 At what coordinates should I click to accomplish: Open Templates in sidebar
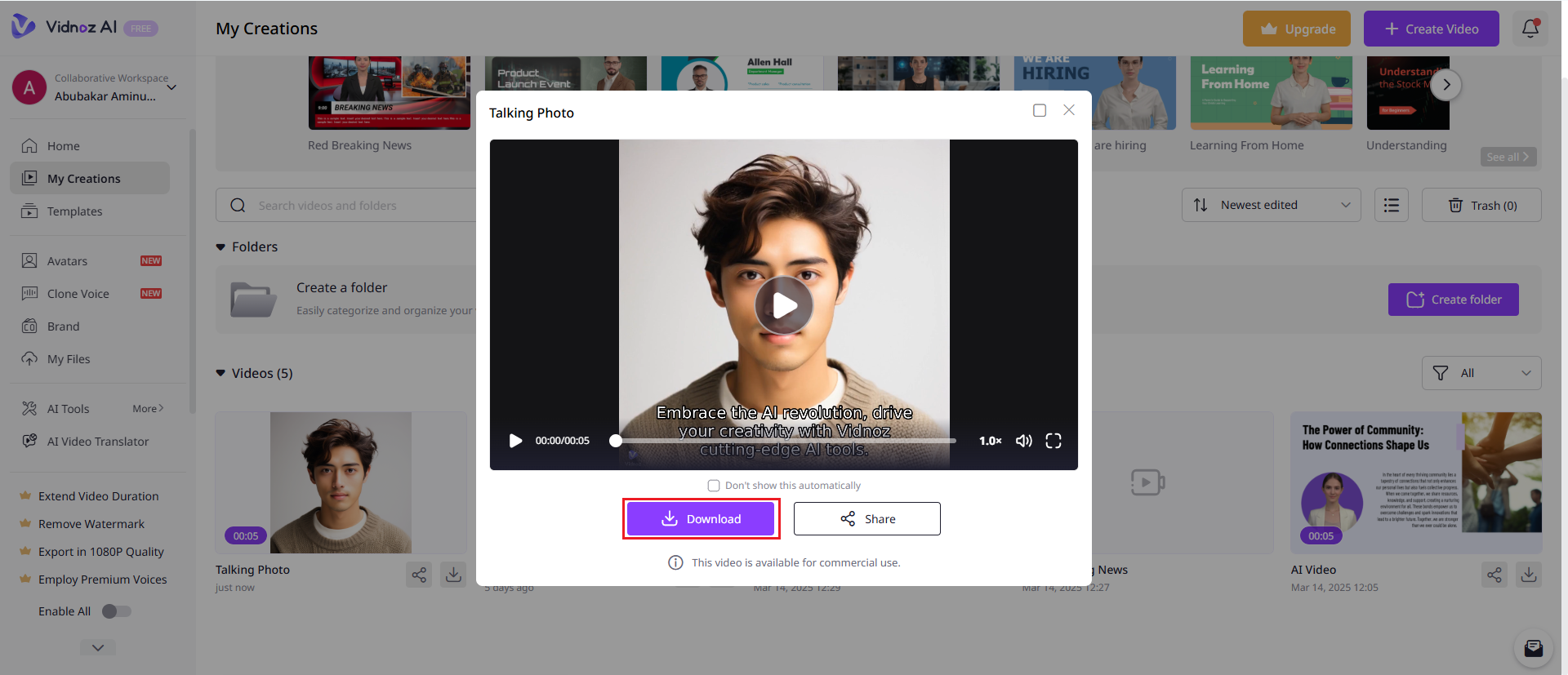90,211
